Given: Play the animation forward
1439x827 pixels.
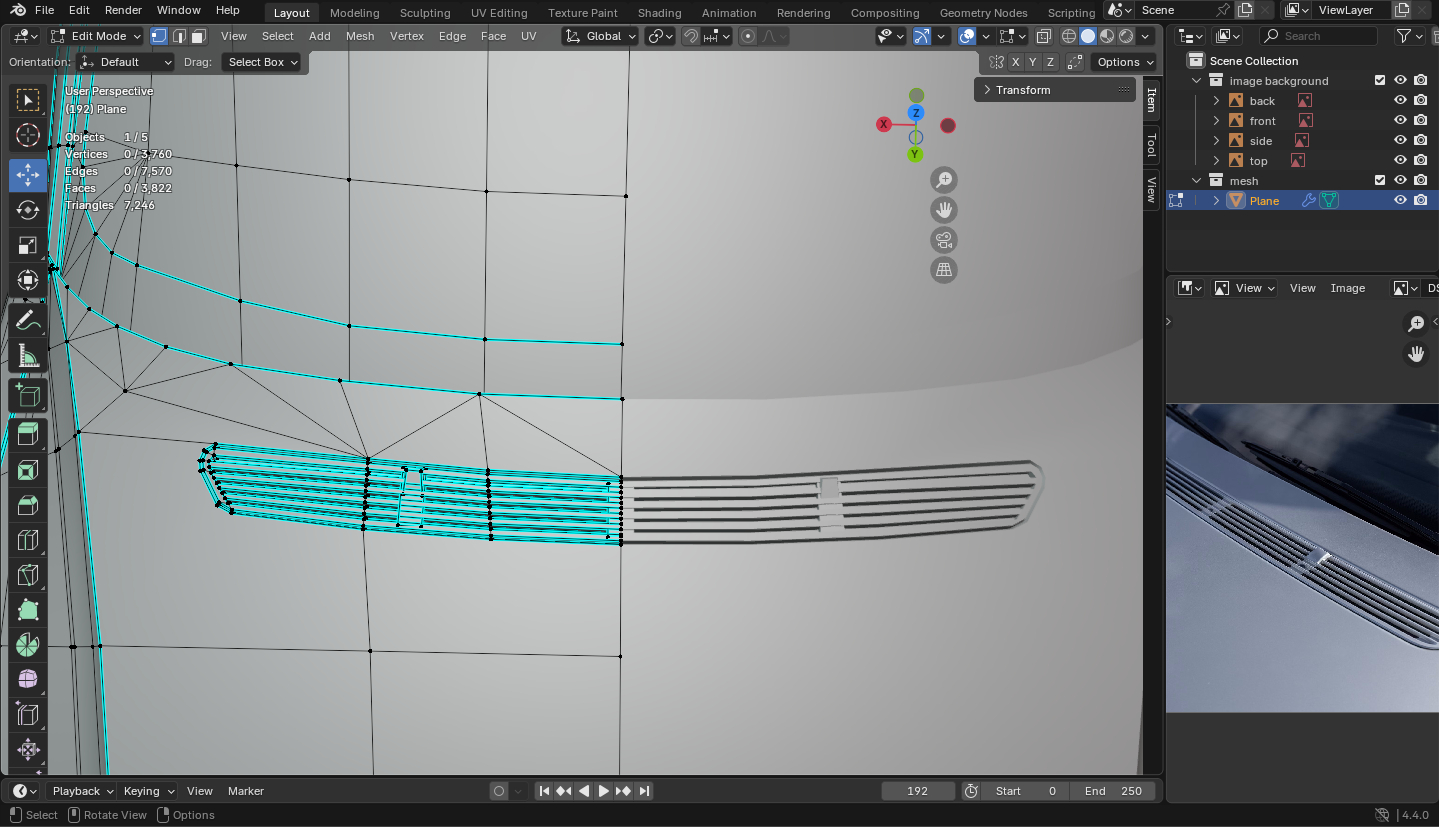Looking at the screenshot, I should coord(604,791).
